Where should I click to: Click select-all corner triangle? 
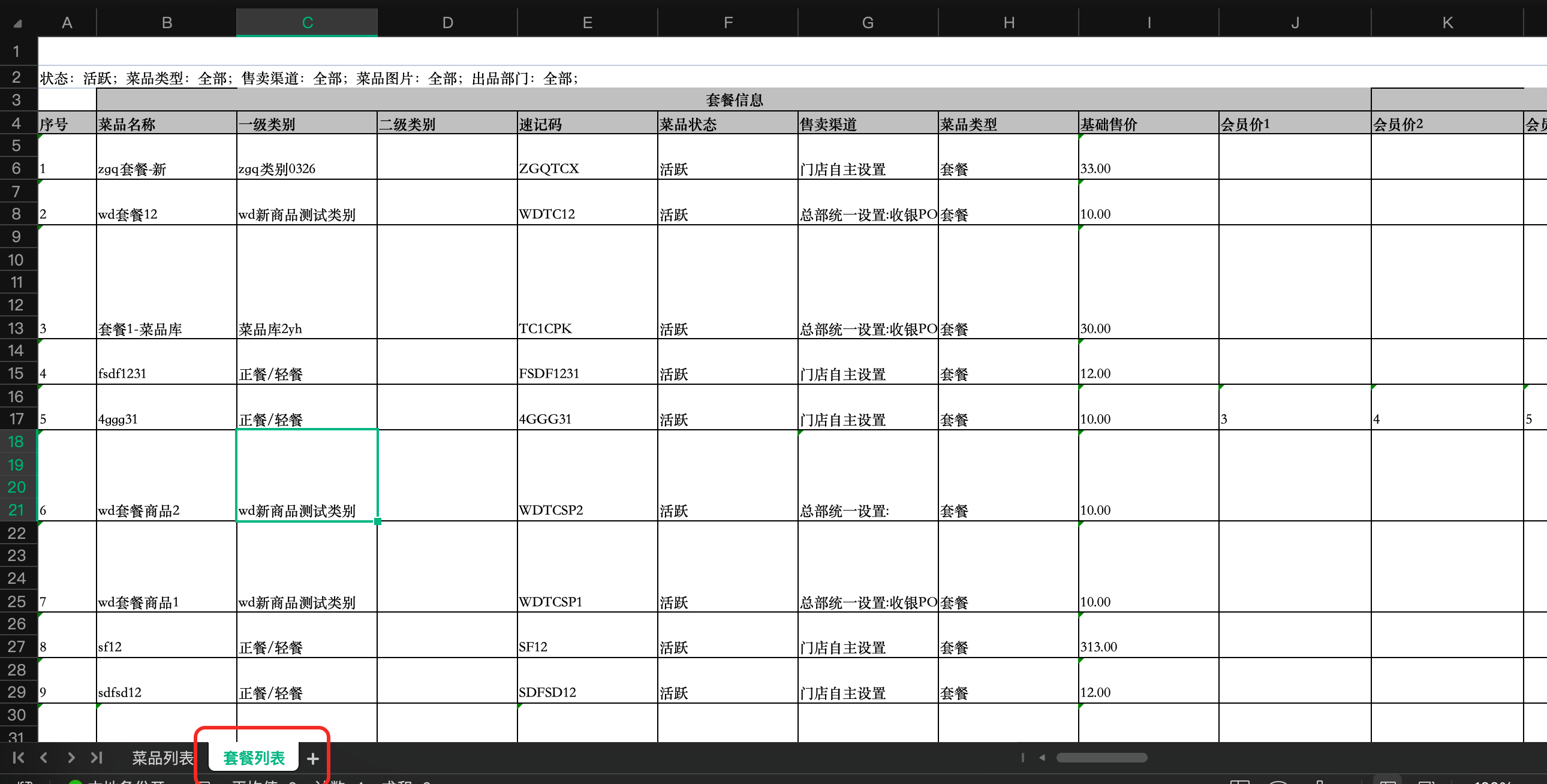[17, 23]
